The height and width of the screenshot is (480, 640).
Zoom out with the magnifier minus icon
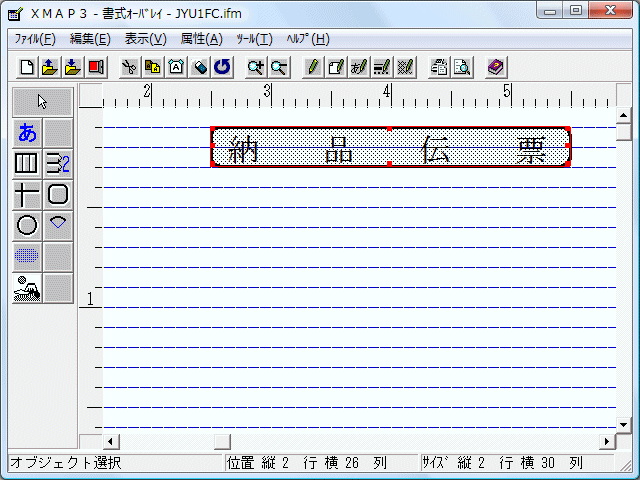pos(279,67)
